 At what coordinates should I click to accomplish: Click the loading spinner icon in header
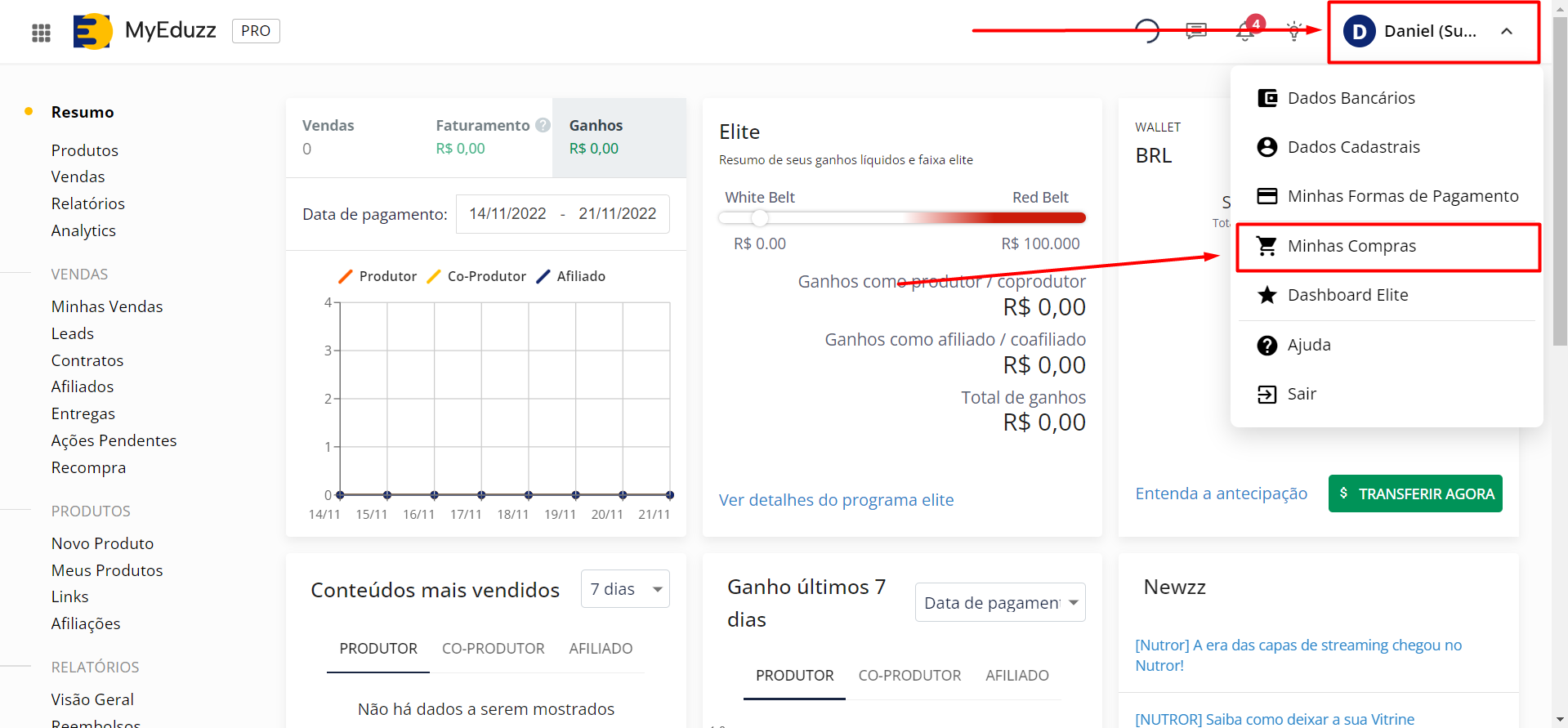1147,31
